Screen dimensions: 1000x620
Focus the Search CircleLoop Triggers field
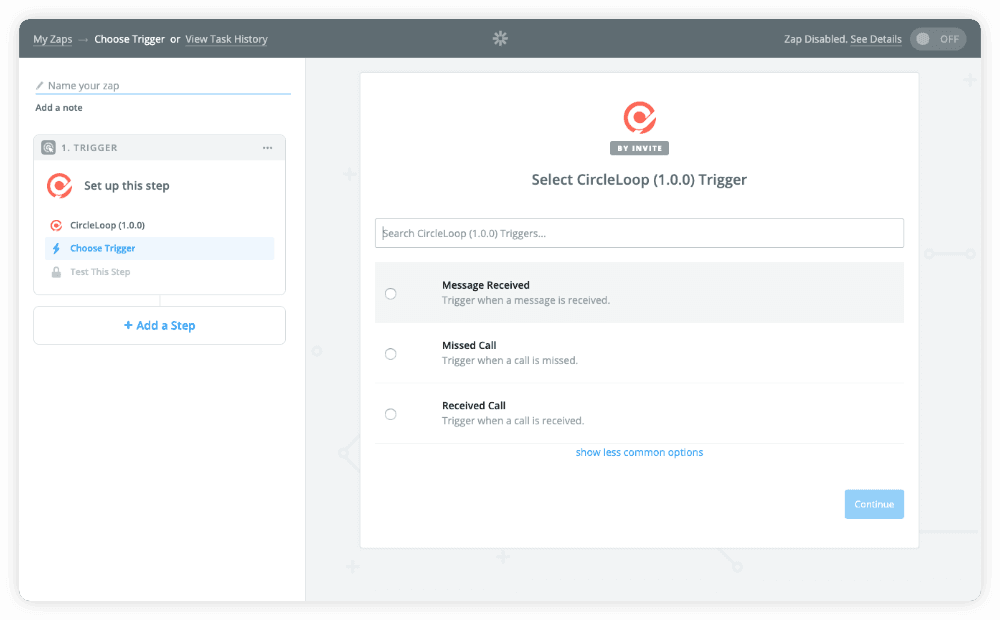point(639,233)
